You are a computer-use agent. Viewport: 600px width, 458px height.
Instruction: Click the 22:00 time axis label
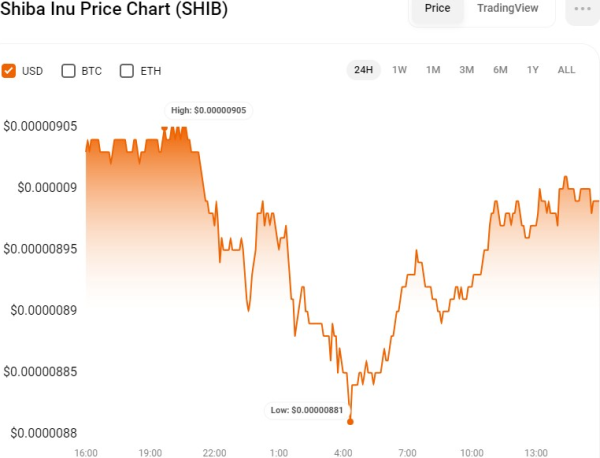[214, 452]
